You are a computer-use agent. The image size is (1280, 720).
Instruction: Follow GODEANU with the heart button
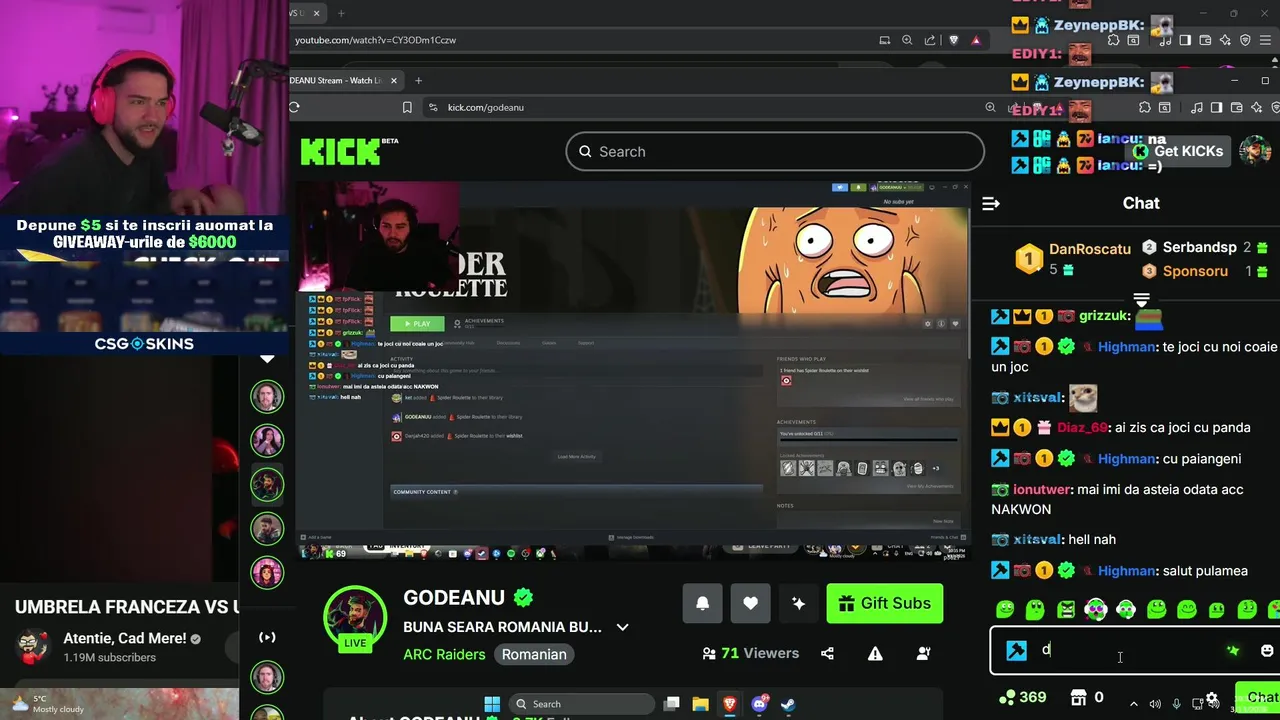coord(750,603)
